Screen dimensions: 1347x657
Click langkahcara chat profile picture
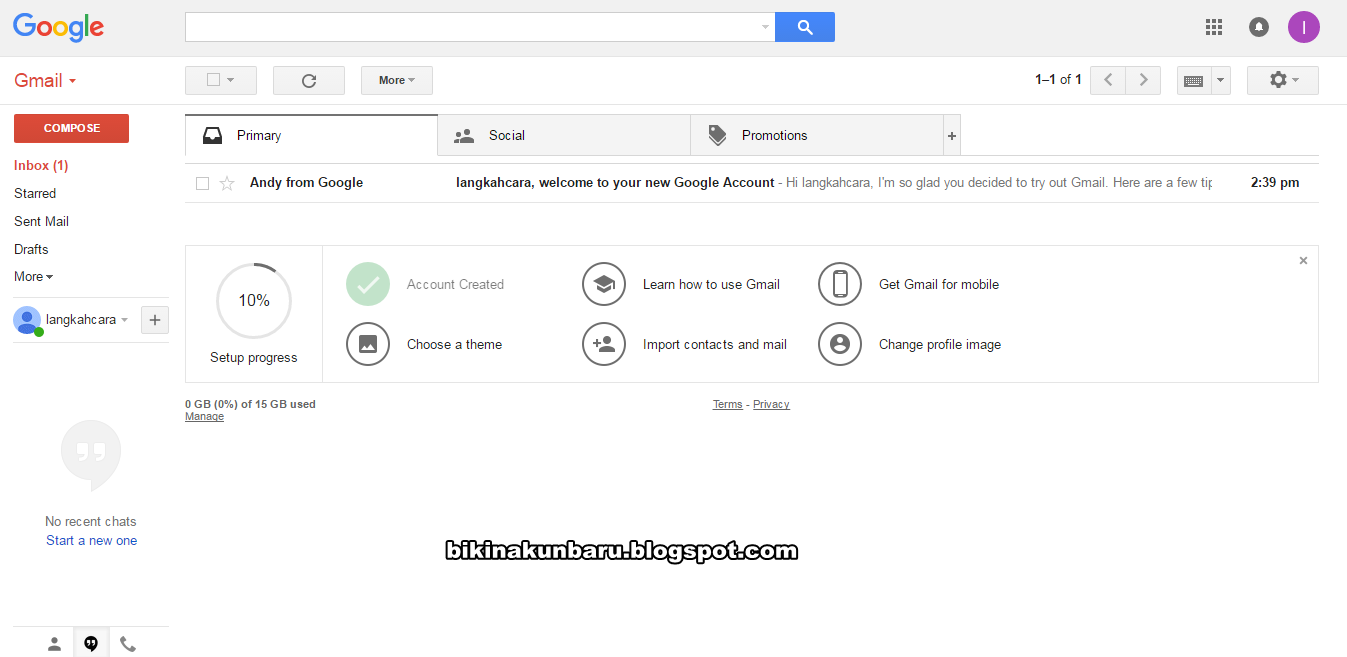coord(27,320)
